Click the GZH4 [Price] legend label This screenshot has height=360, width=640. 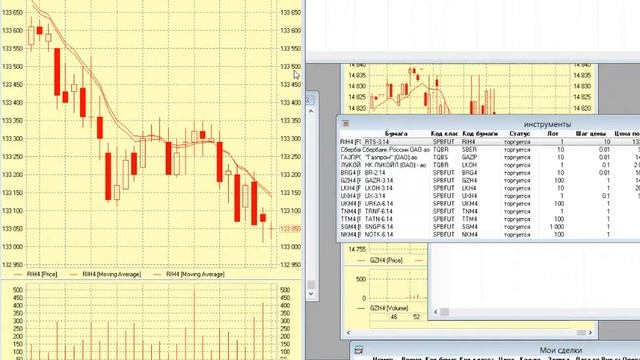(386, 260)
